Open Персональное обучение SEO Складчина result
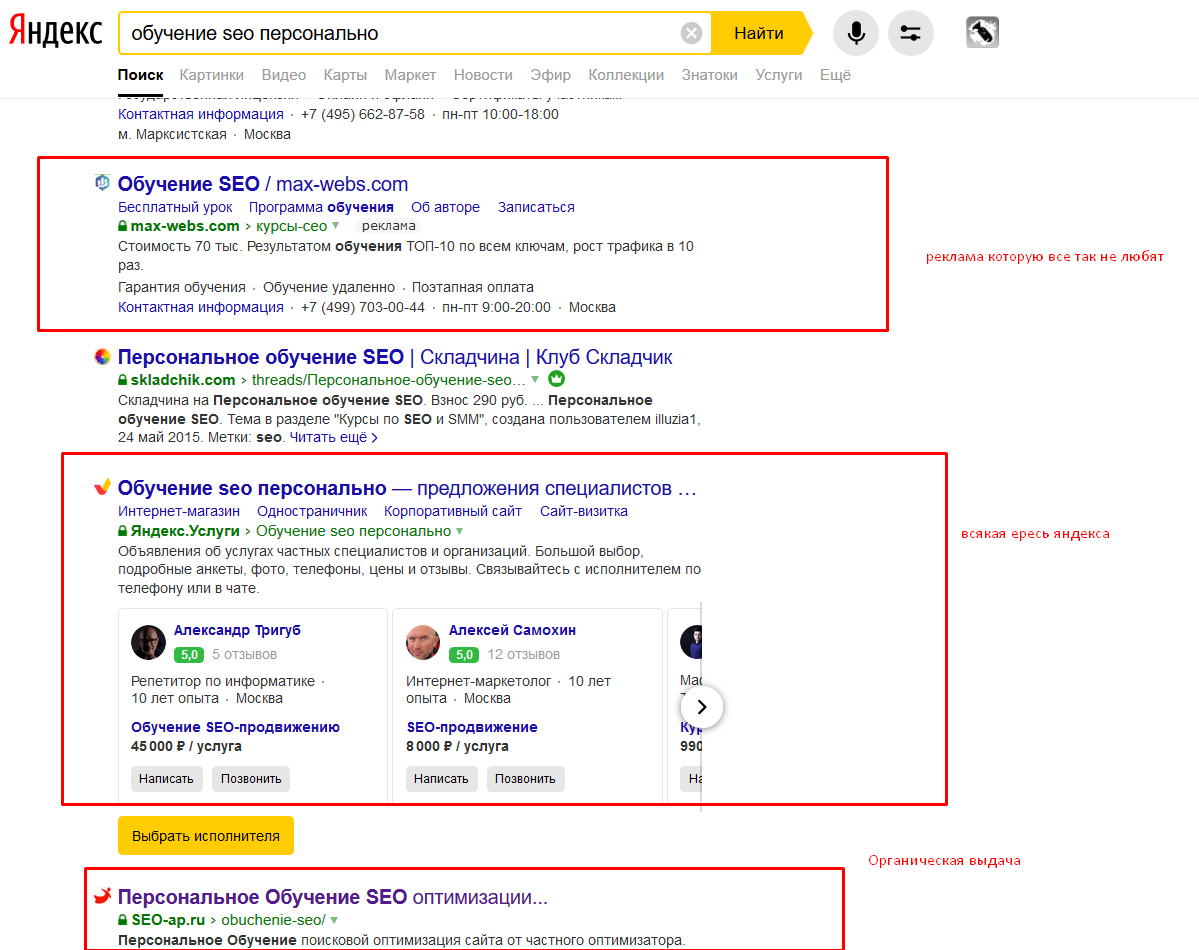 395,357
